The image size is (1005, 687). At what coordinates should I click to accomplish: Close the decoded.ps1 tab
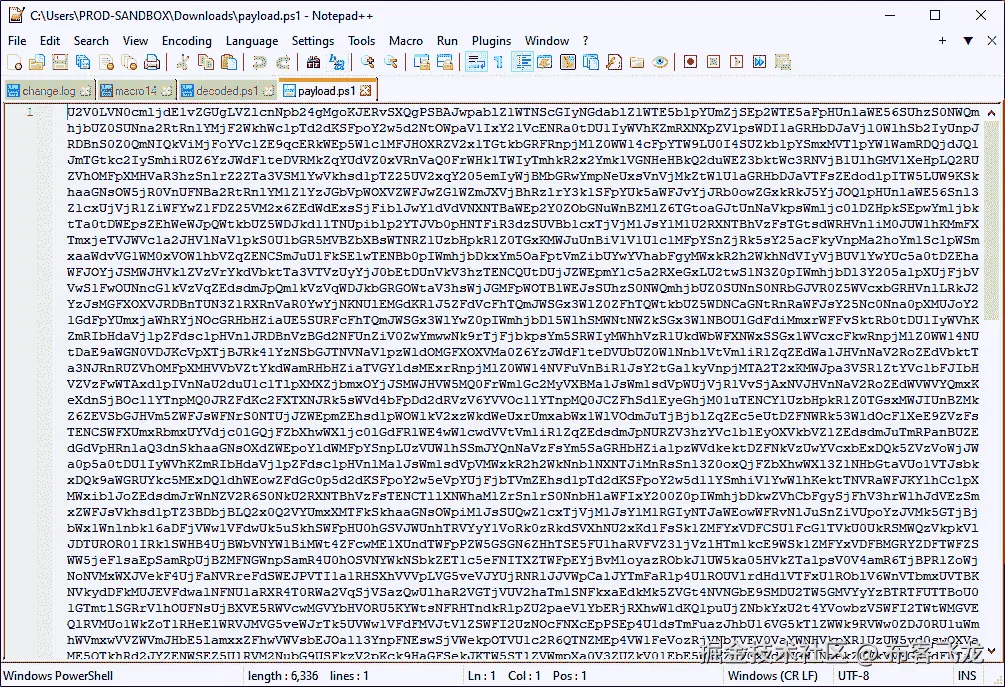click(269, 91)
